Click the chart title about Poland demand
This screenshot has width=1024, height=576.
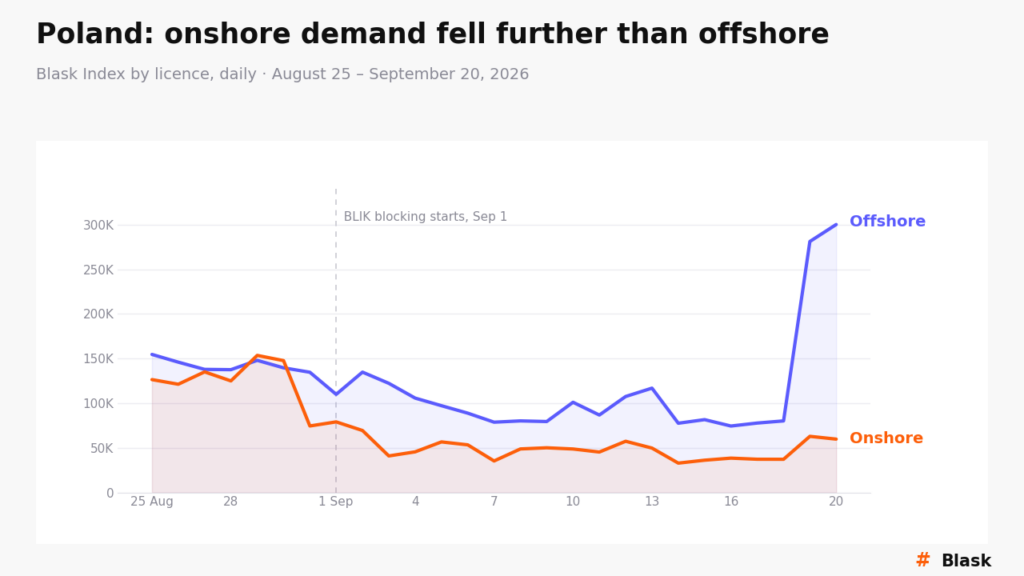coord(432,34)
